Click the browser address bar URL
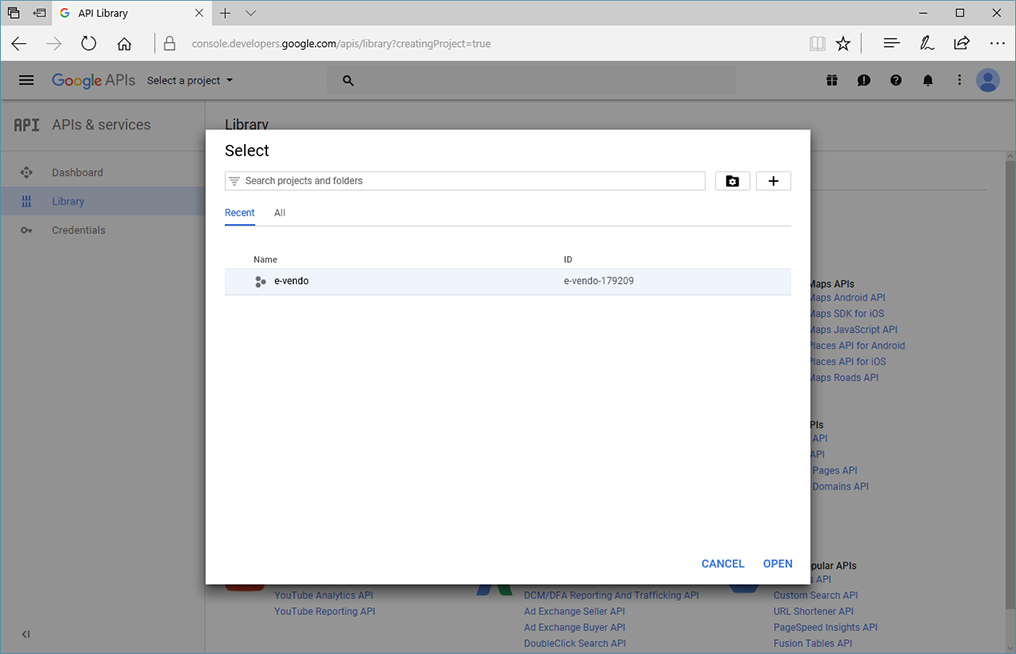 pos(341,43)
